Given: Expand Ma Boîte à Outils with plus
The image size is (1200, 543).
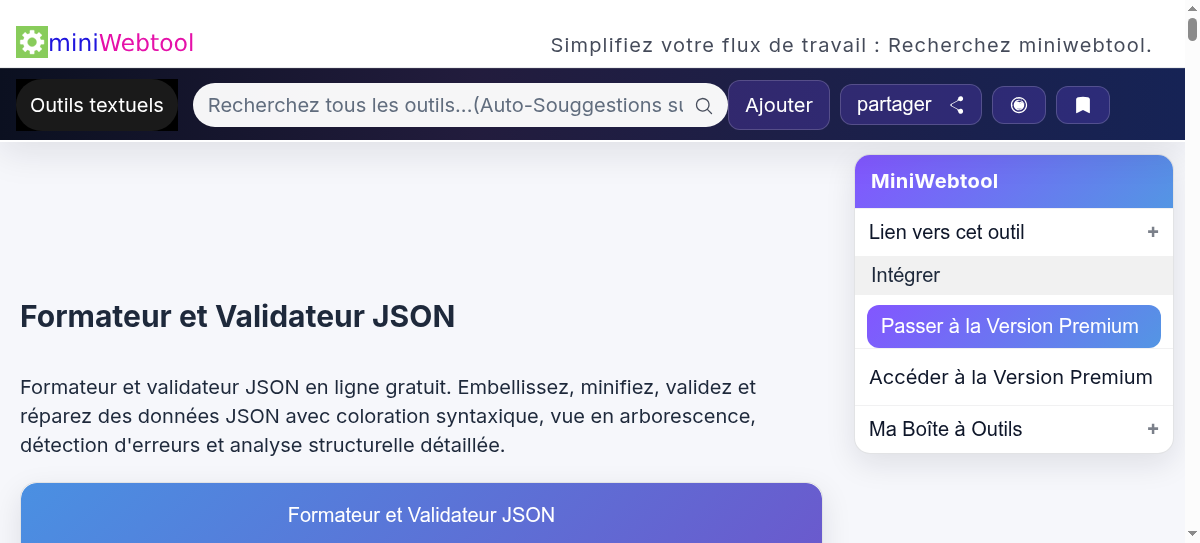Looking at the screenshot, I should 1153,429.
